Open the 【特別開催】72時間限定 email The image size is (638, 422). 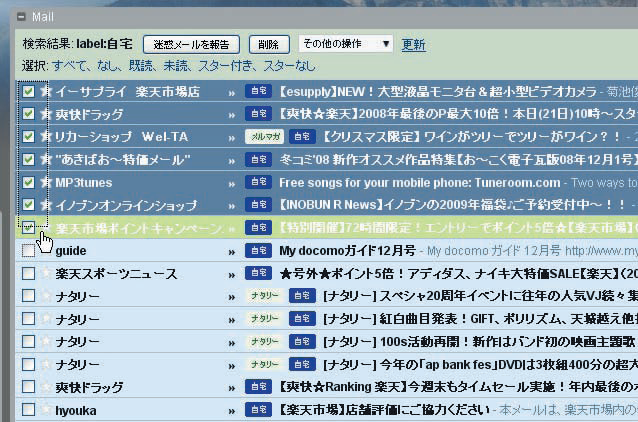(458, 227)
